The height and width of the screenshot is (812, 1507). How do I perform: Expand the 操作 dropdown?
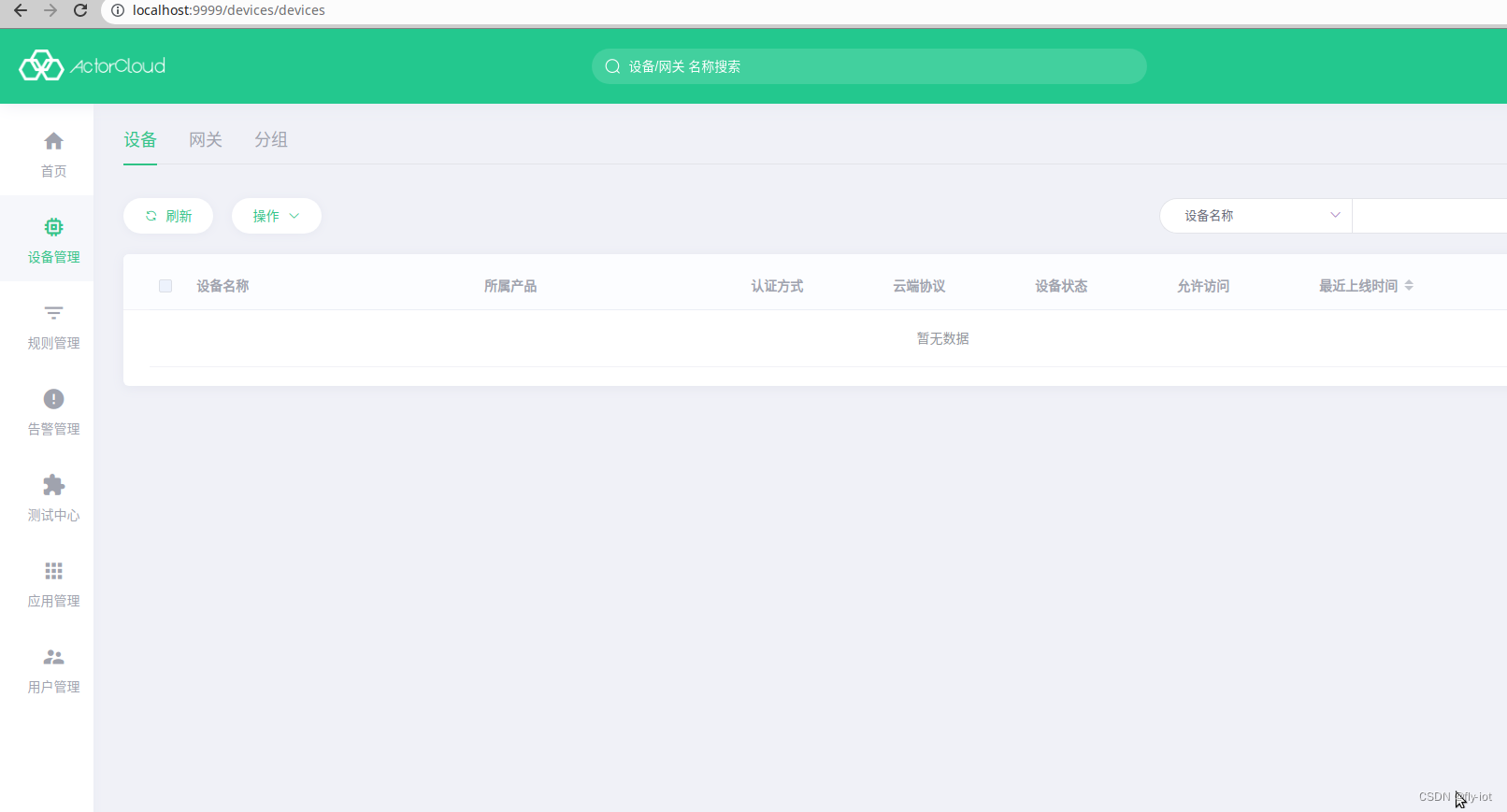click(x=277, y=216)
